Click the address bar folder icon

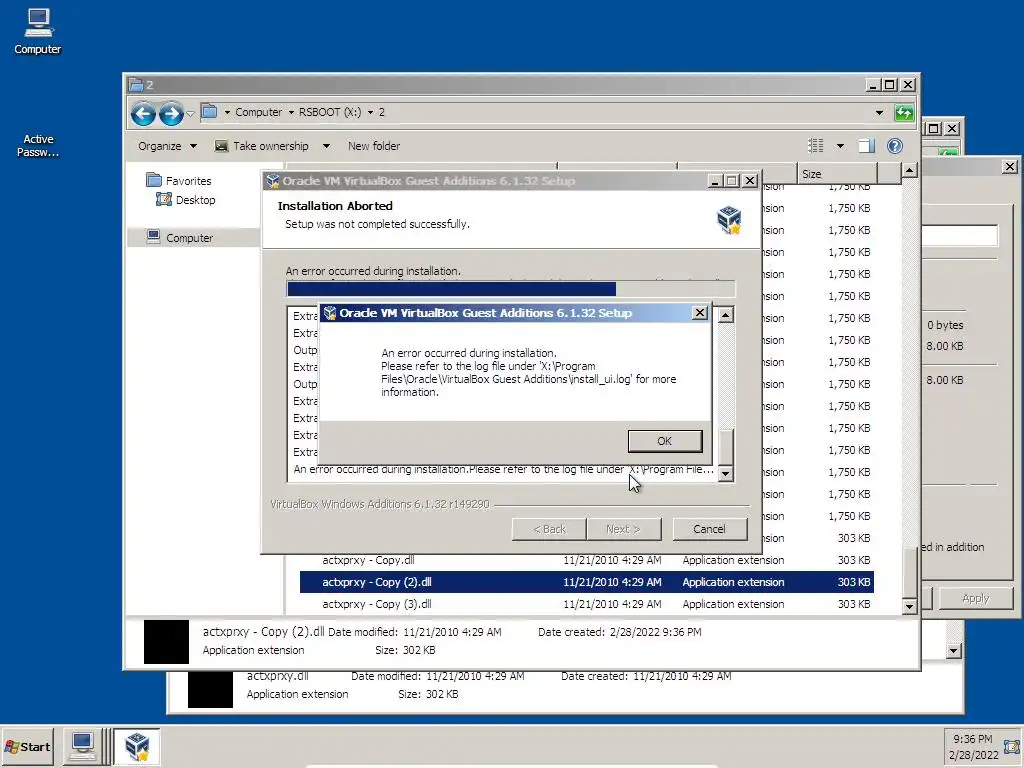(209, 112)
